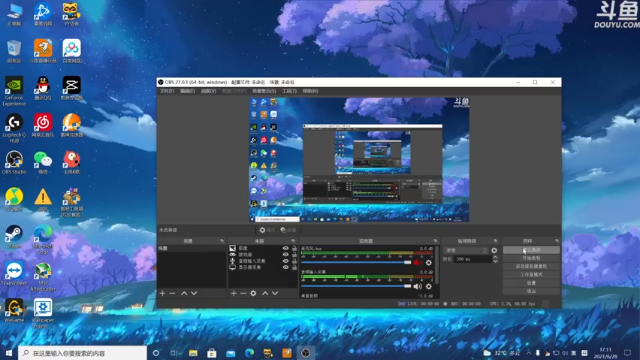Remove scene using the Scenes panel minus
The width and height of the screenshot is (640, 360).
[x=172, y=293]
